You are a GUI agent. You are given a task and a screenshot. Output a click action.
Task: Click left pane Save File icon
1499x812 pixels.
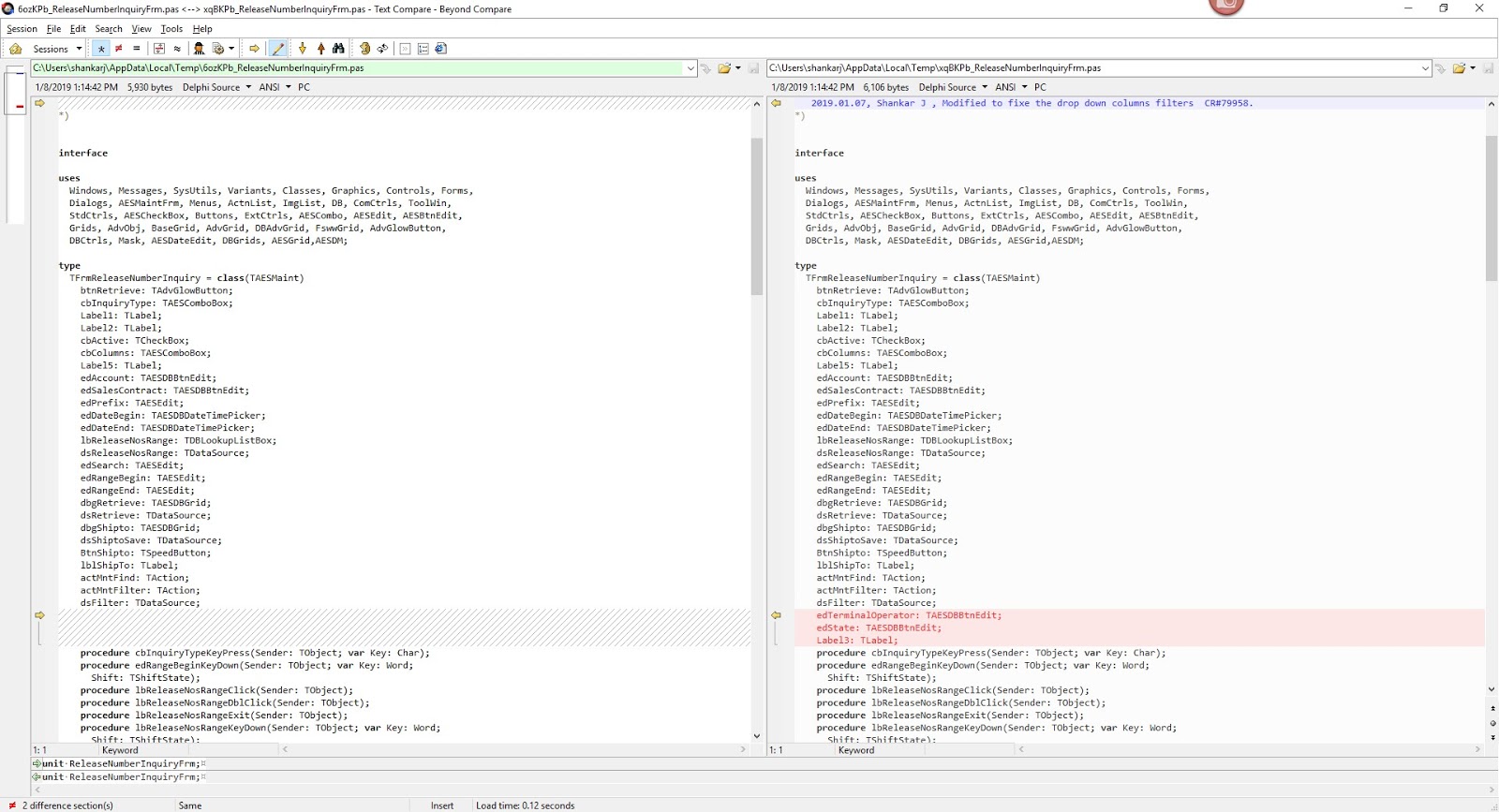pos(753,68)
